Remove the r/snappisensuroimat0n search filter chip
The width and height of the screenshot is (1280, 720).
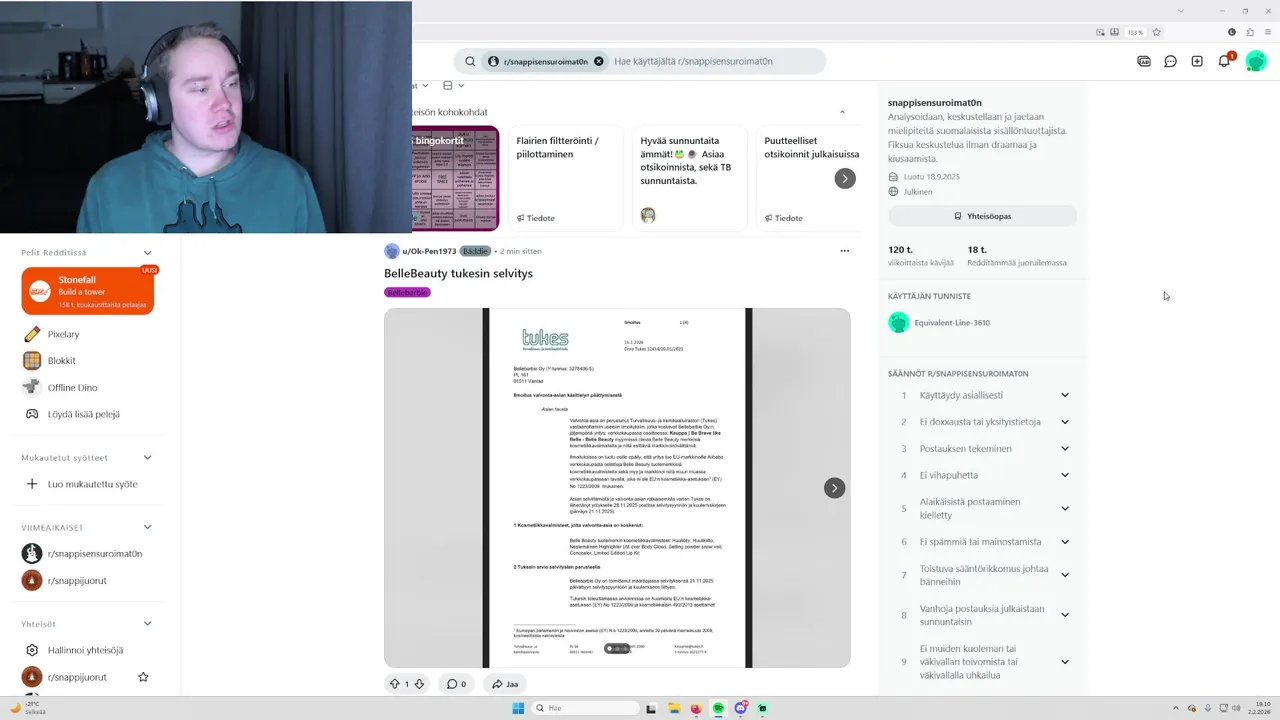pyautogui.click(x=599, y=61)
